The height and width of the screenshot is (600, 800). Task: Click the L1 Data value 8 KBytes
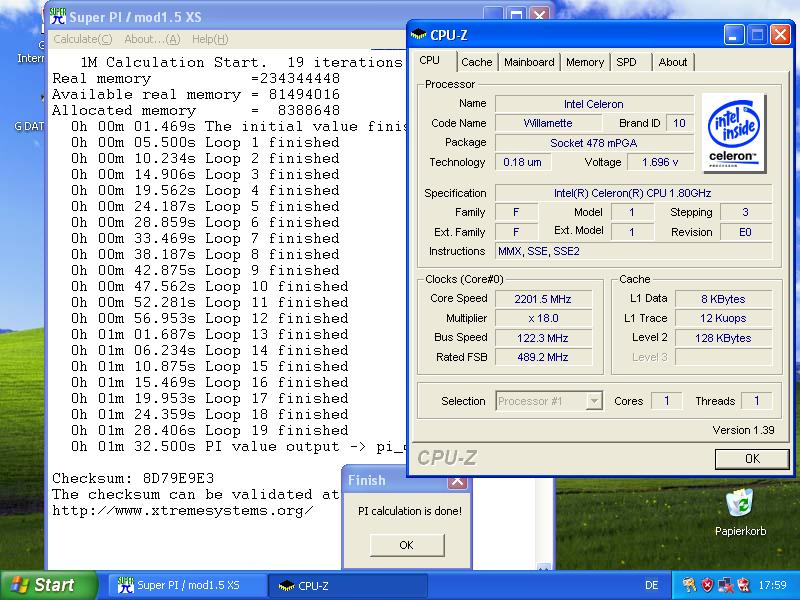pyautogui.click(x=723, y=299)
